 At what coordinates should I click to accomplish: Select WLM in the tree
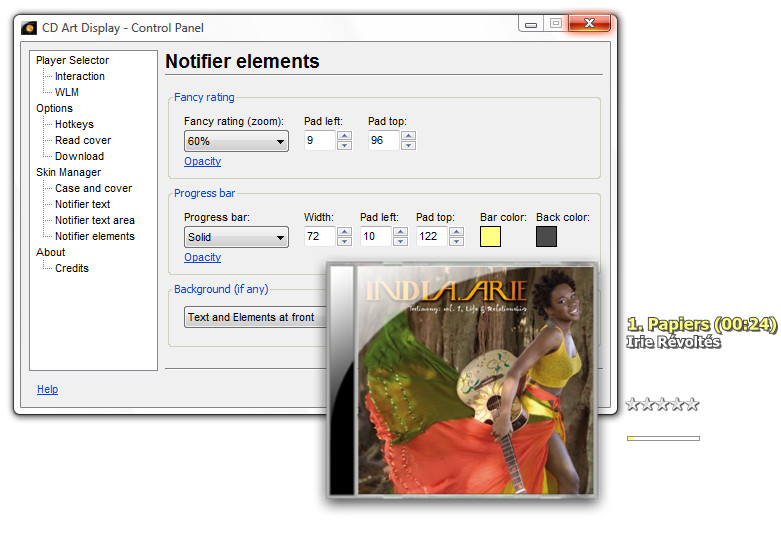click(67, 92)
